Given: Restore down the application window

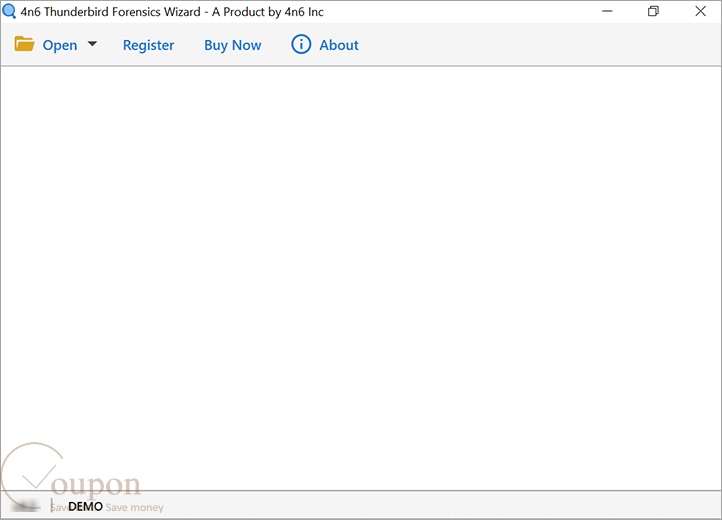Looking at the screenshot, I should [653, 11].
